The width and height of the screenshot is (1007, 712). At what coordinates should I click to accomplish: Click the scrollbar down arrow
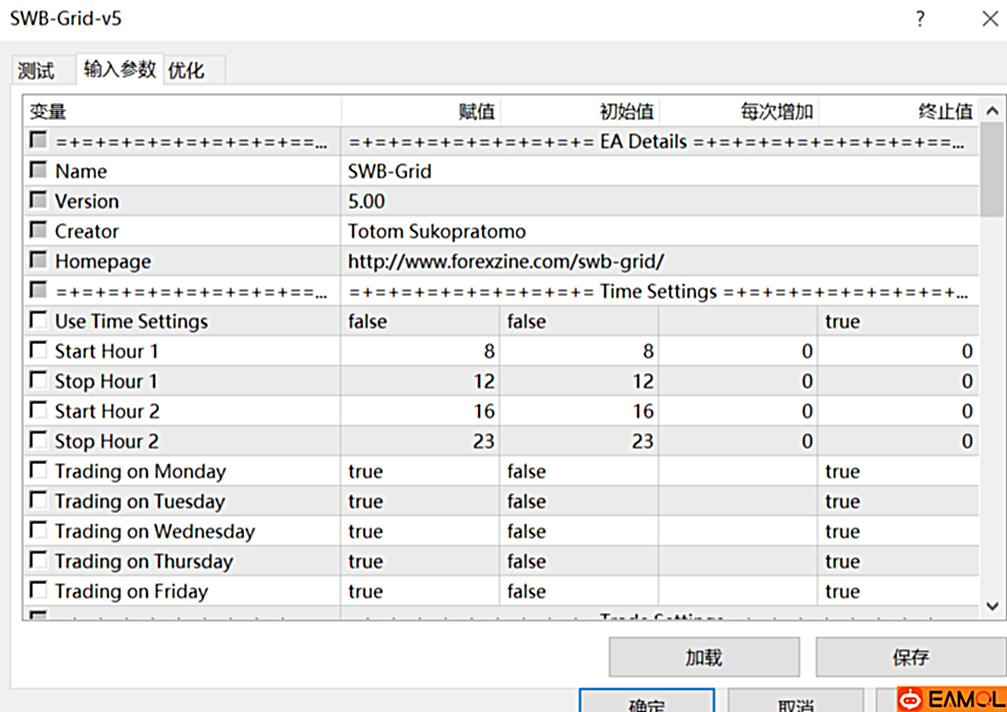(x=992, y=605)
